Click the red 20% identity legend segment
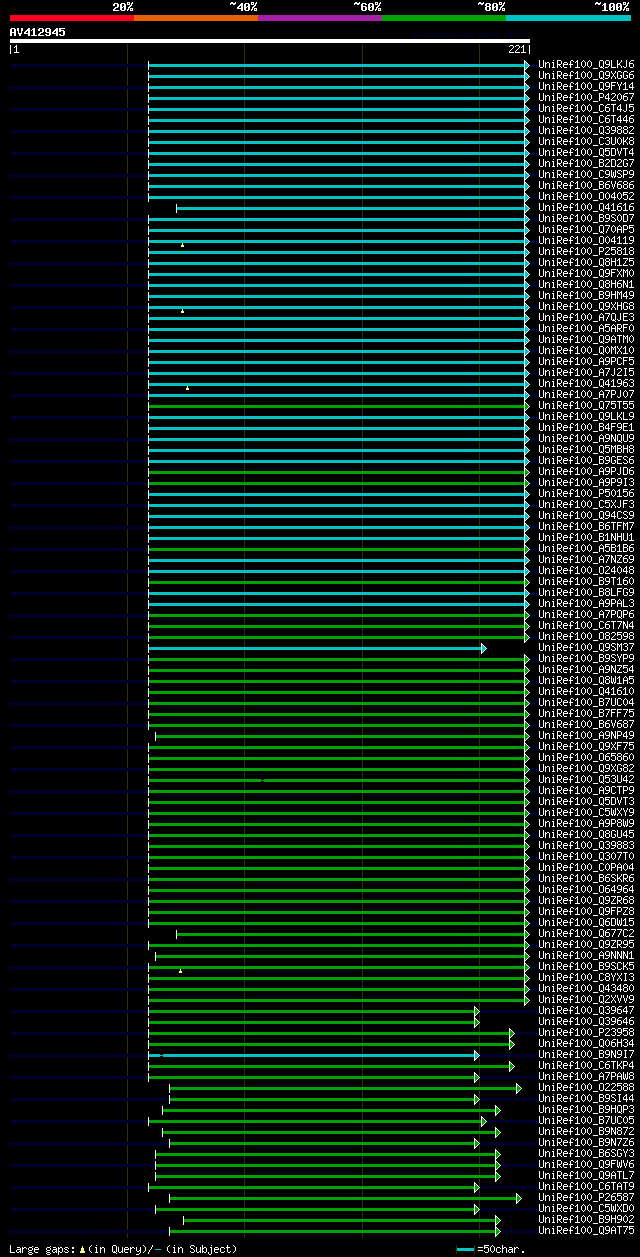Image resolution: width=640 pixels, height=1257 pixels. (x=71, y=18)
